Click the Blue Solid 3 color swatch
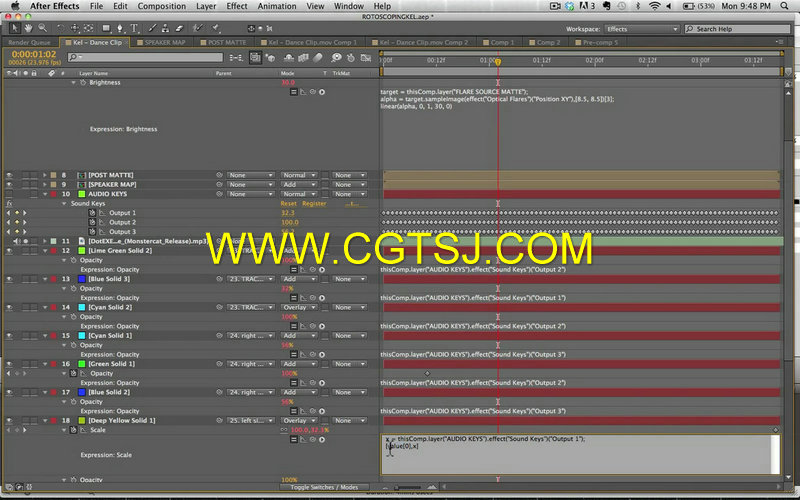The width and height of the screenshot is (800, 500). point(81,279)
